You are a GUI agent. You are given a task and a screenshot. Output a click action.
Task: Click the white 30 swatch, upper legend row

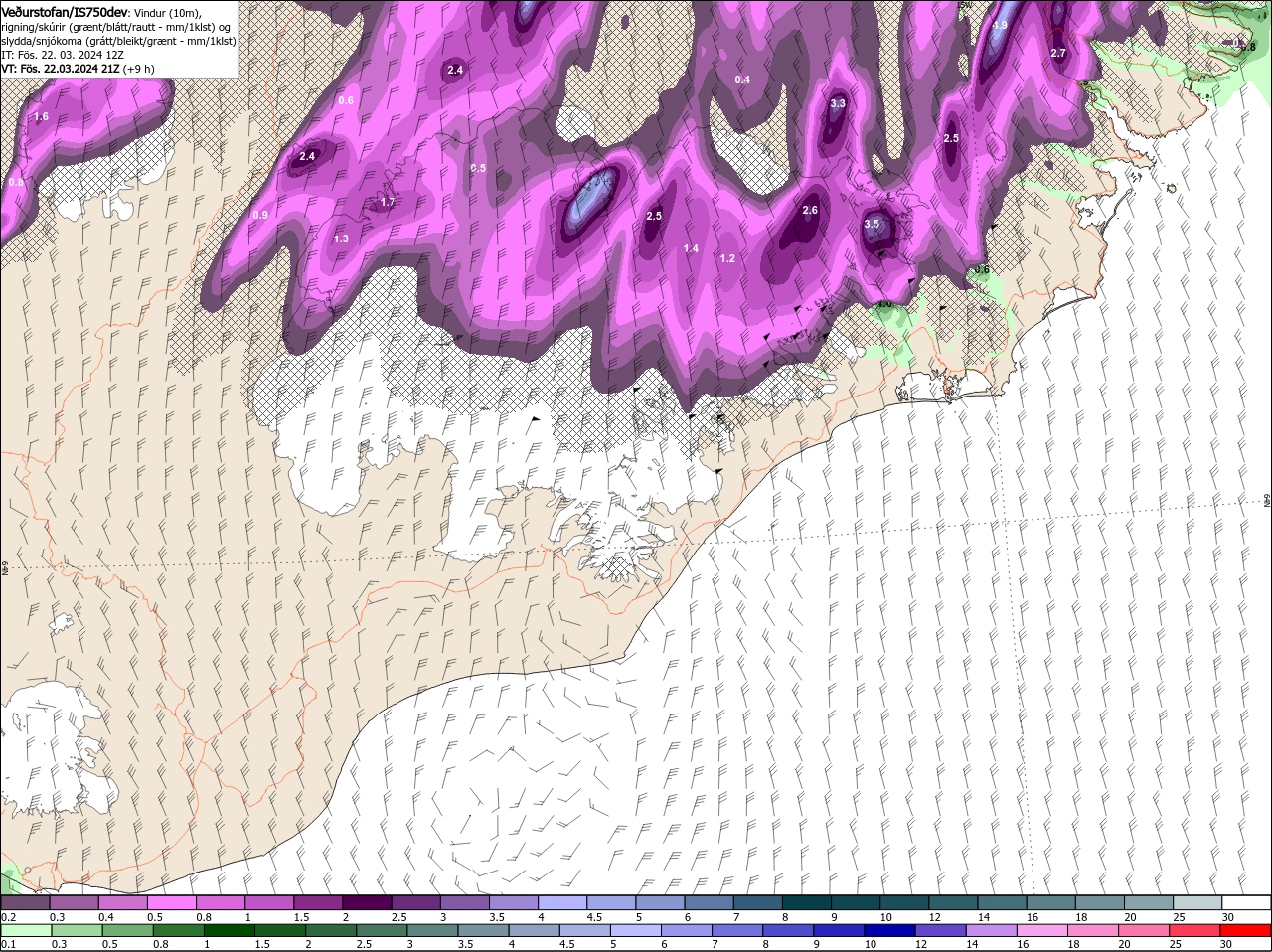[1246, 902]
